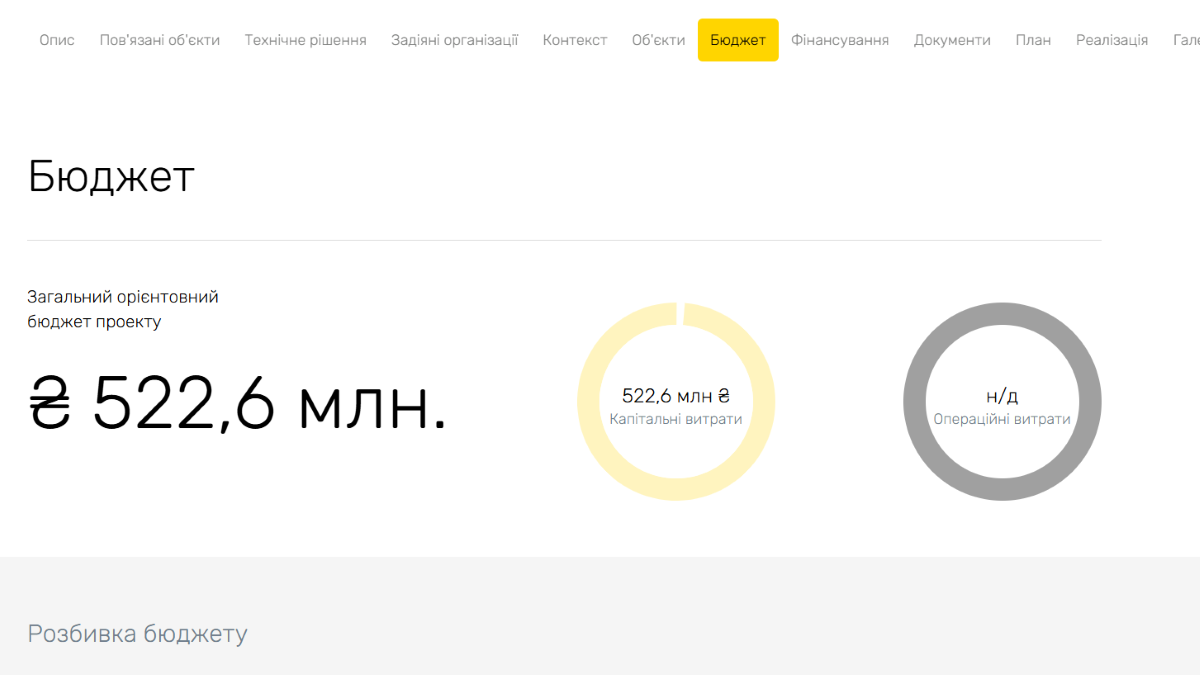The height and width of the screenshot is (675, 1200).
Task: Click the highlighted Бюджет tab
Action: coord(738,40)
